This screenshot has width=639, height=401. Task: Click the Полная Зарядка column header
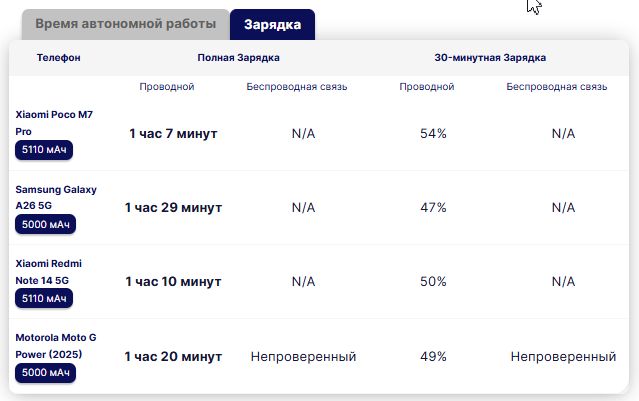(x=238, y=58)
